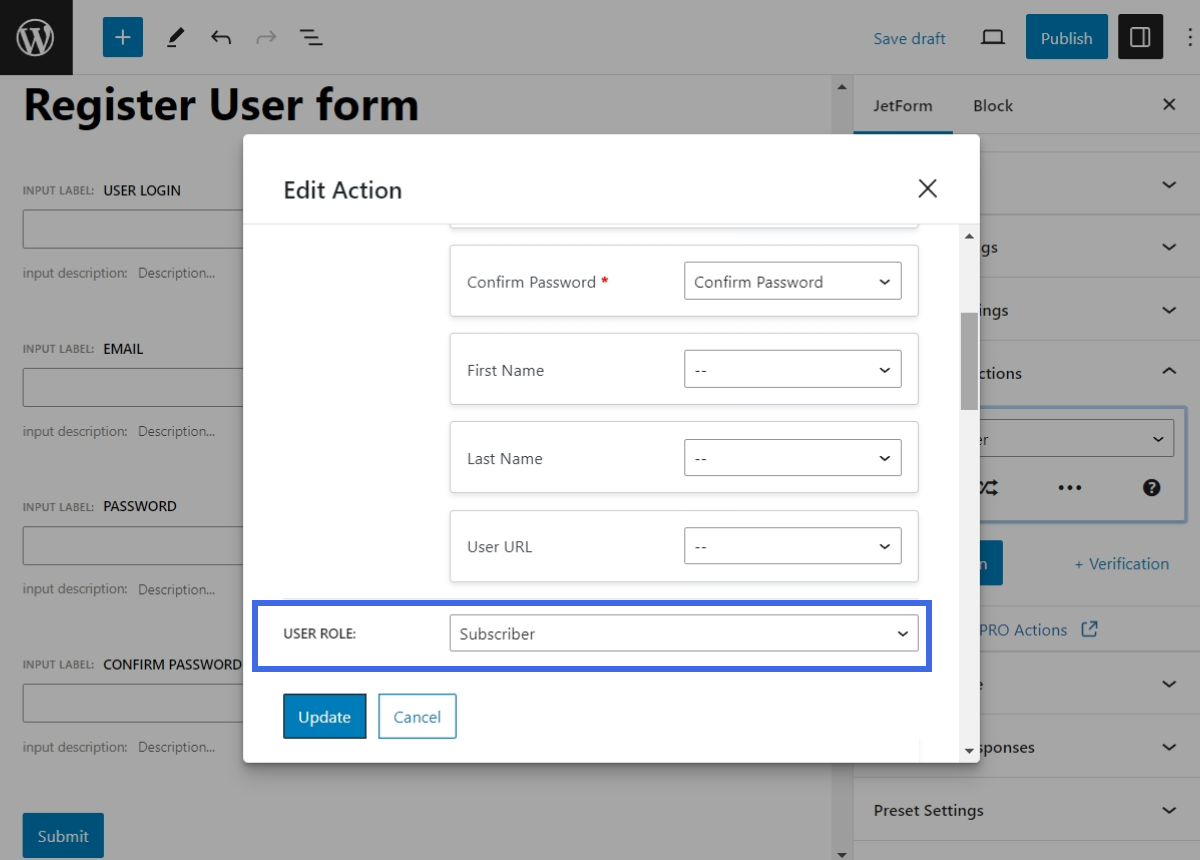Click the Submit button on the form
Image resolution: width=1200 pixels, height=860 pixels.
(62, 835)
